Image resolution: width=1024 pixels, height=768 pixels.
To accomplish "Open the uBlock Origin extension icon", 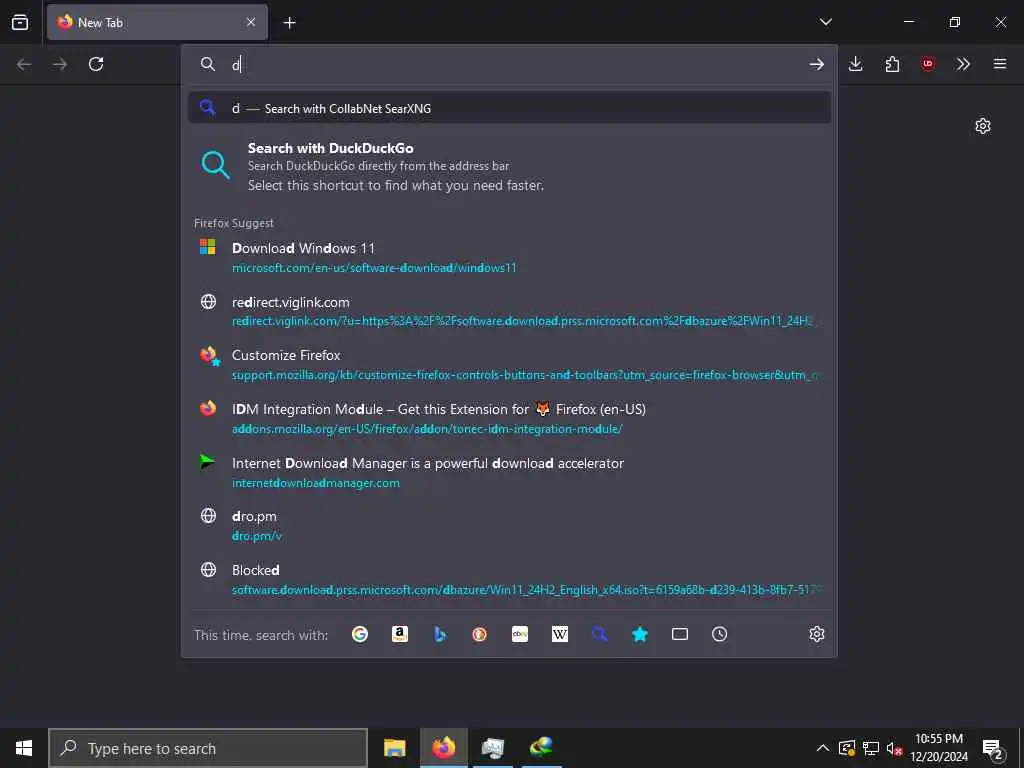I will (x=927, y=64).
